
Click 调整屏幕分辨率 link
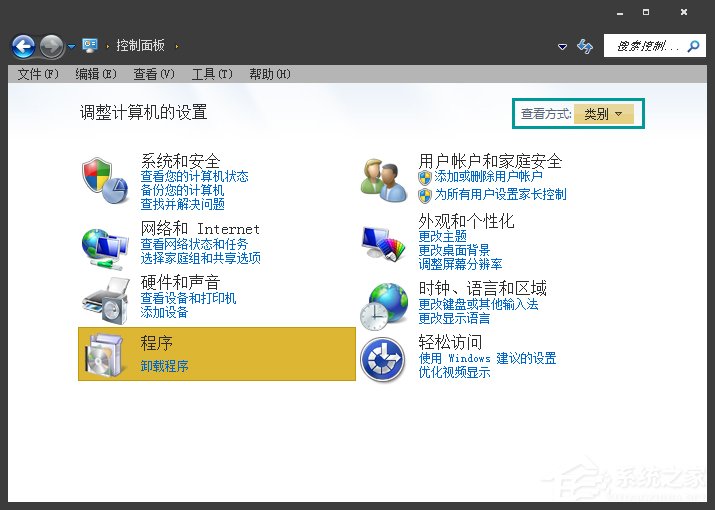pos(461,265)
